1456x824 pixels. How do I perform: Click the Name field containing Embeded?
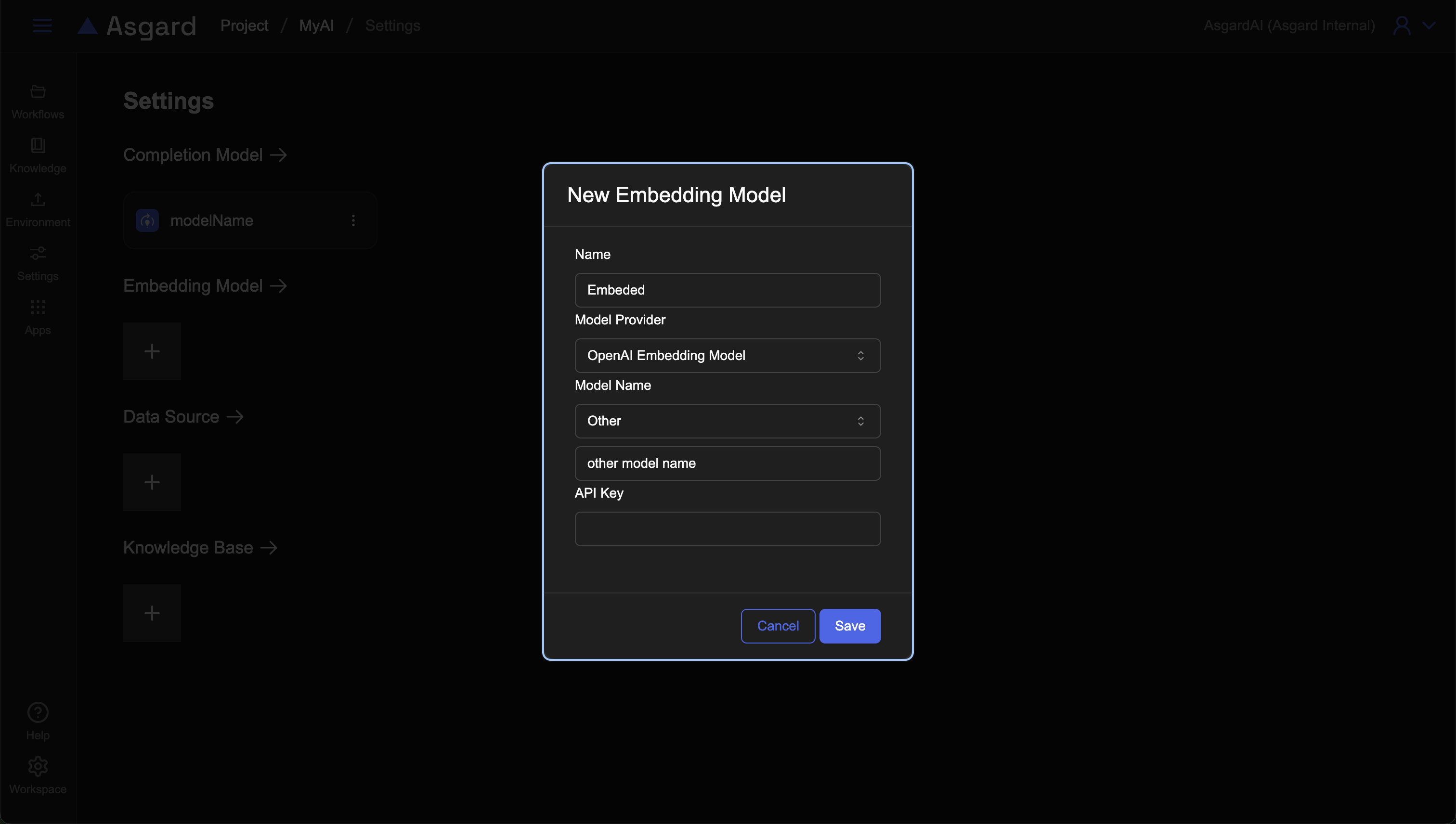(727, 290)
